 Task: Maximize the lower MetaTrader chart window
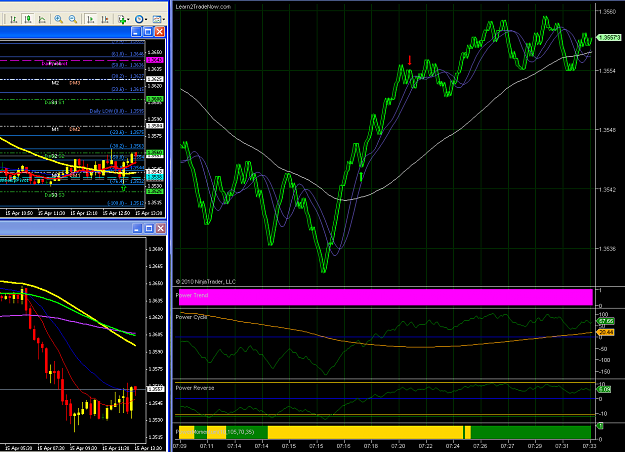pyautogui.click(x=149, y=228)
